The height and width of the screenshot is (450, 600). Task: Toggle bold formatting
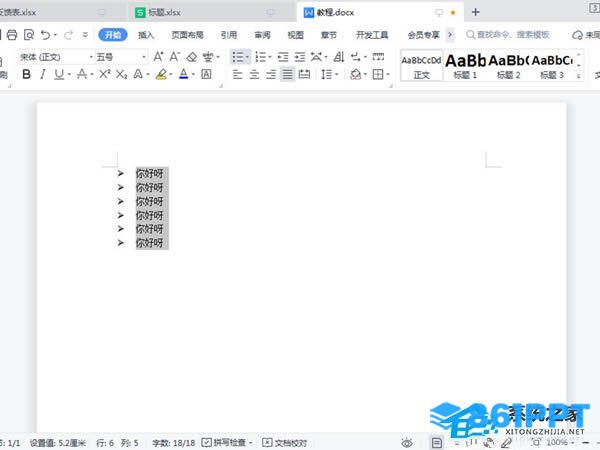pos(26,75)
